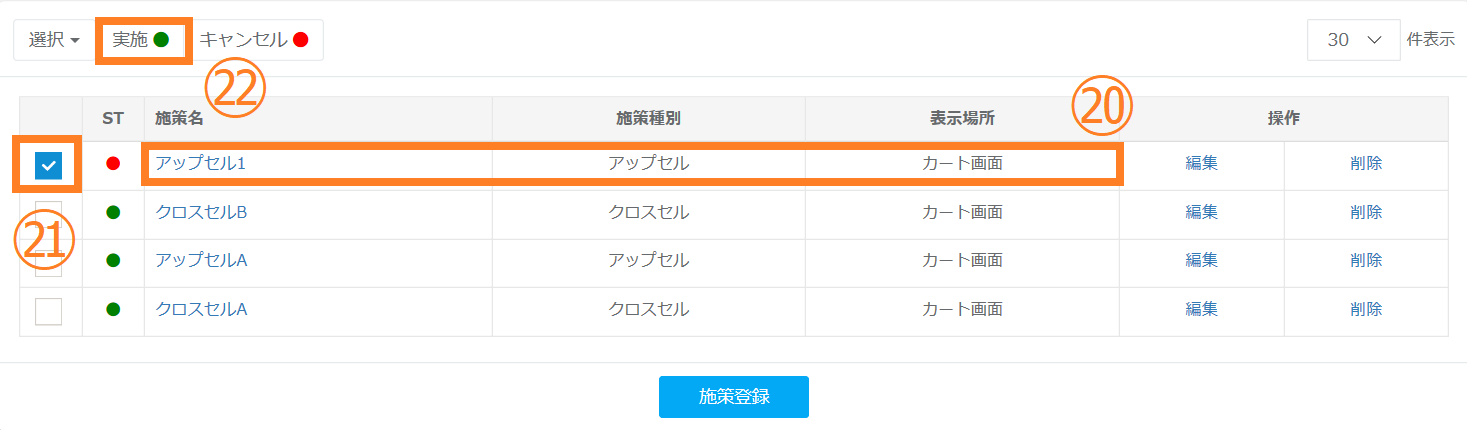Open the アップセル1 campaign link
1467x430 pixels.
click(x=200, y=163)
